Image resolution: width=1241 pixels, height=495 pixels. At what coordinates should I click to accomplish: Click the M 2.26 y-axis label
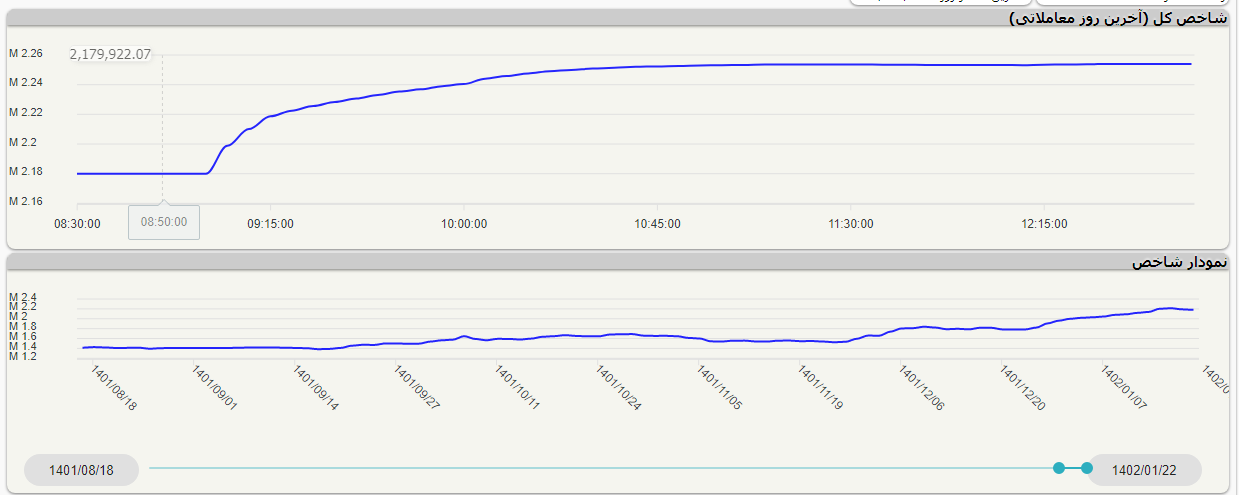(26, 53)
